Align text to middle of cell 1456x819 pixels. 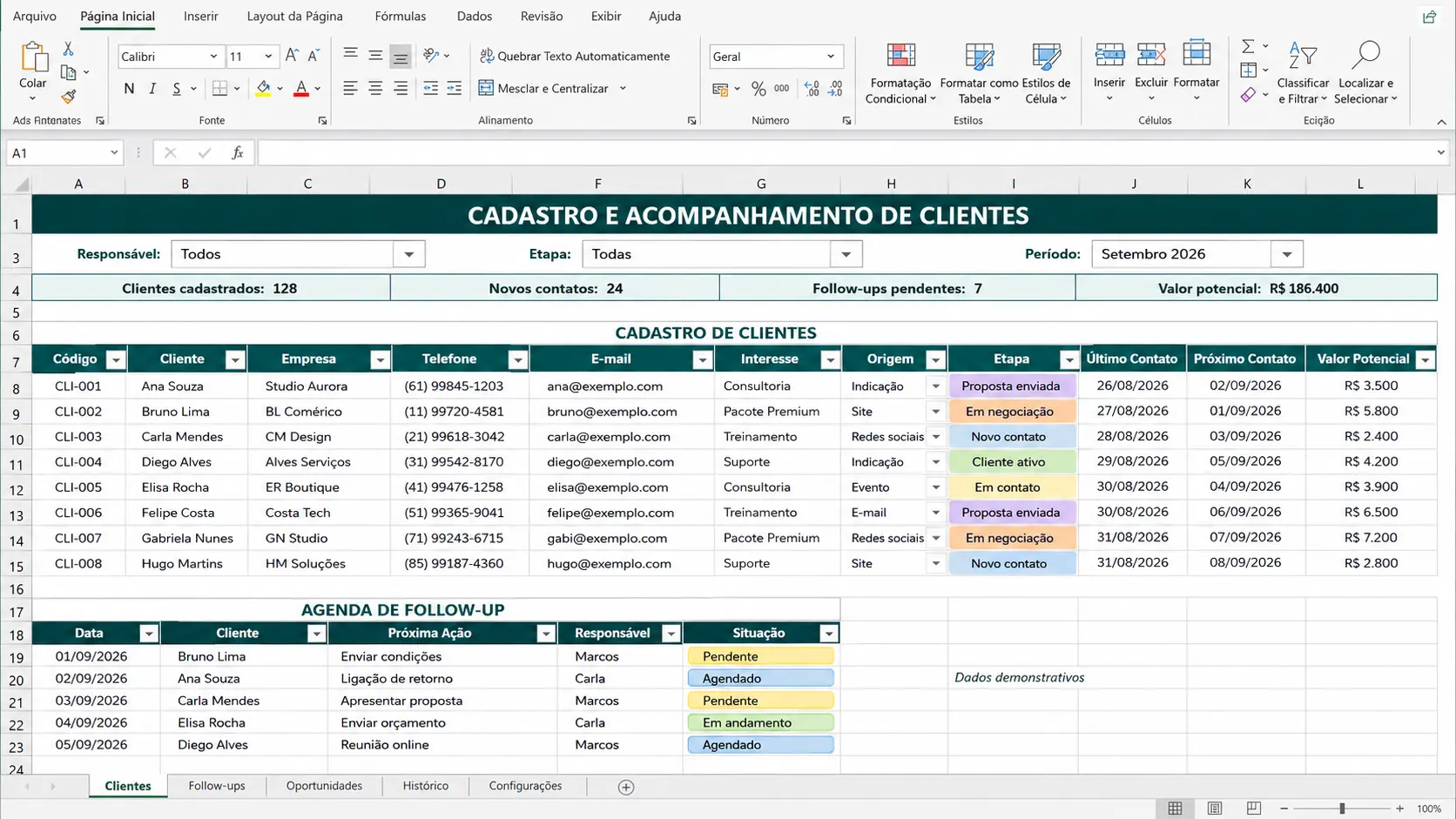375,55
